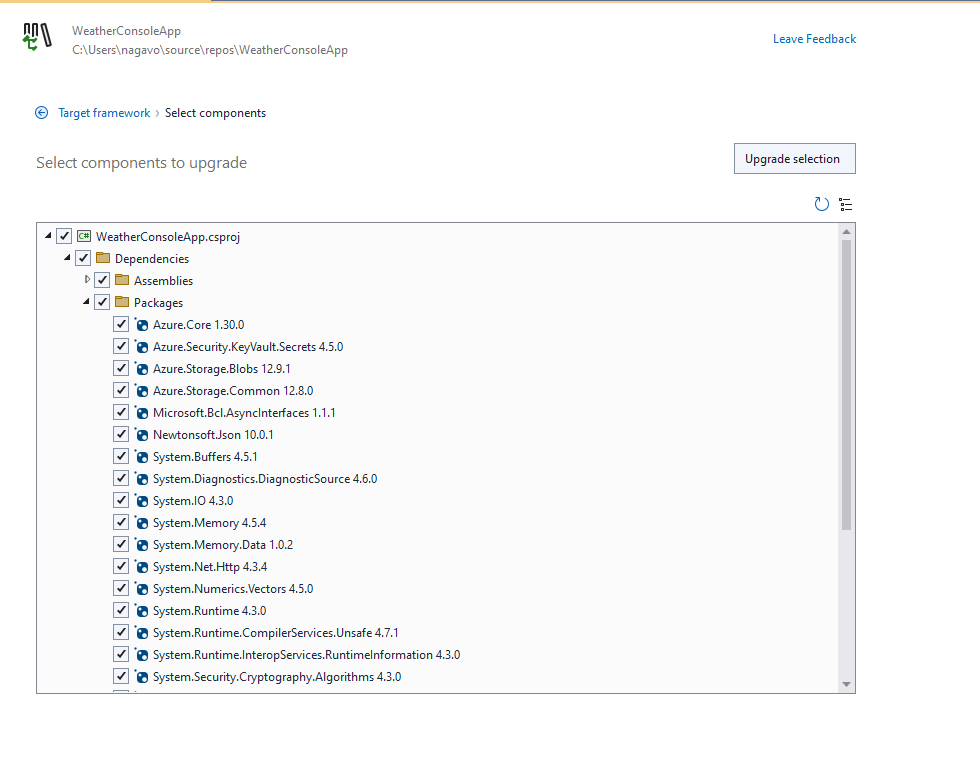980x770 pixels.
Task: Select the Assemblies row label
Action: [163, 281]
